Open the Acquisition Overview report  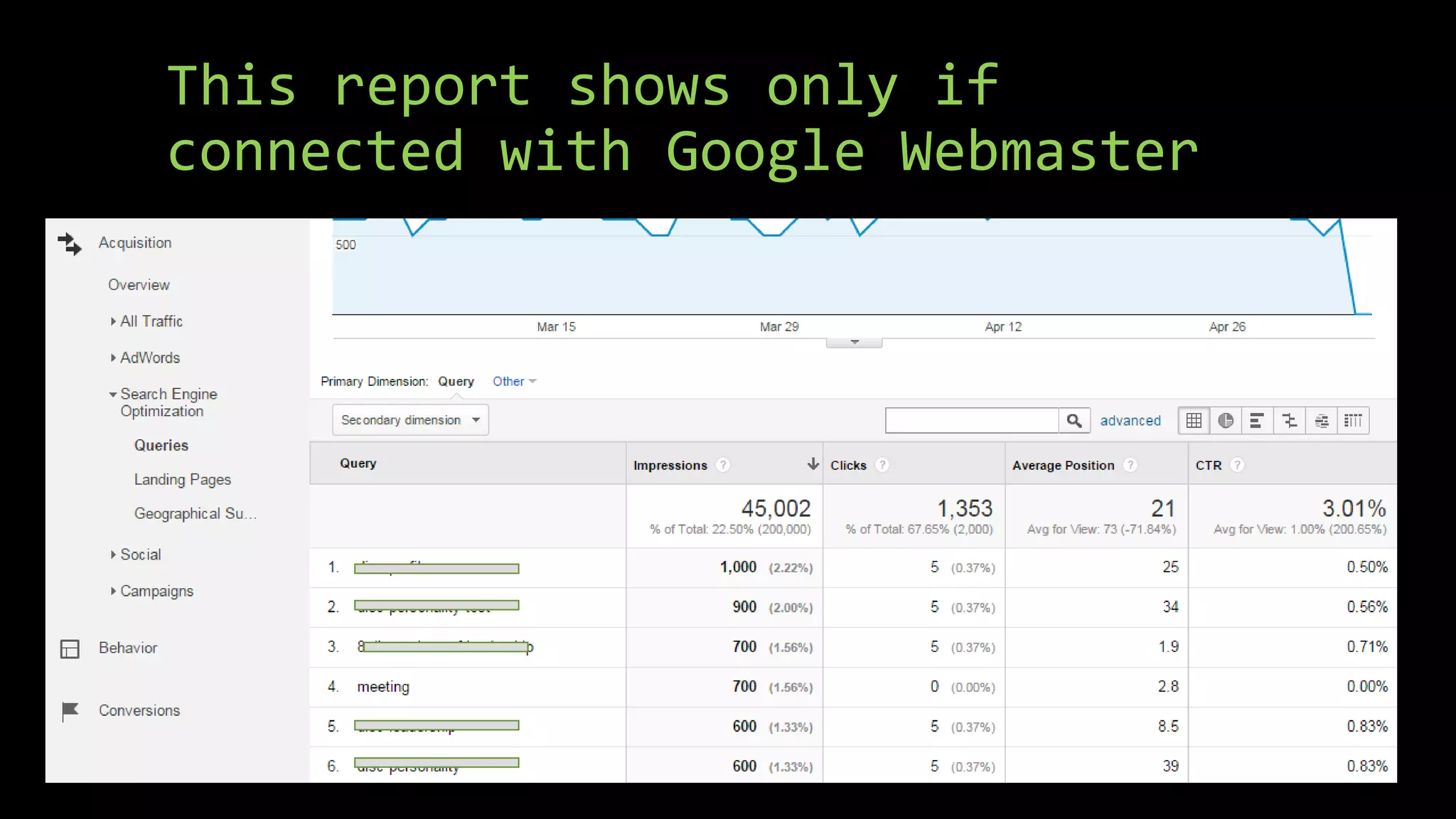139,285
